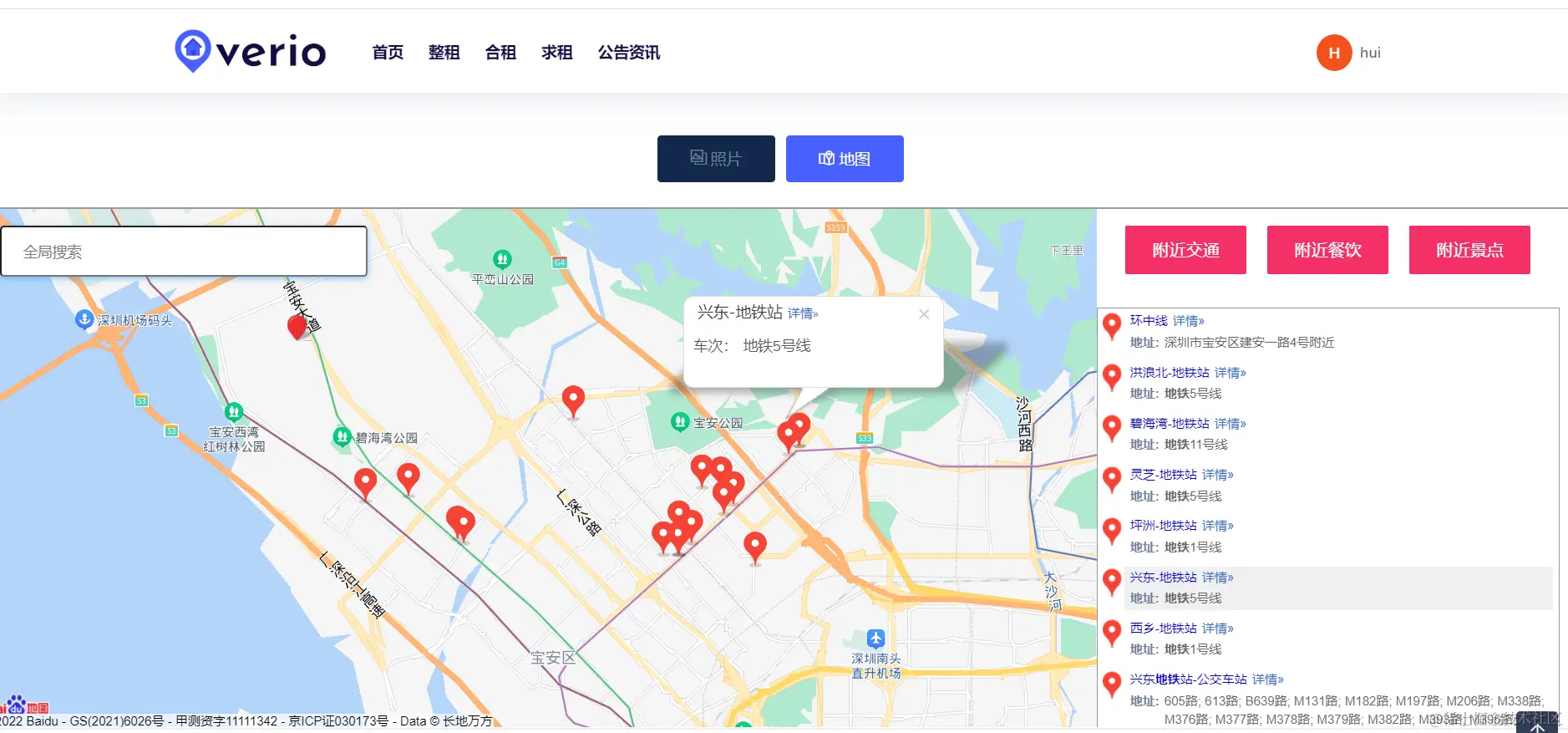Click 宝安区 district label on map
Image resolution: width=1568 pixels, height=733 pixels.
pyautogui.click(x=553, y=658)
